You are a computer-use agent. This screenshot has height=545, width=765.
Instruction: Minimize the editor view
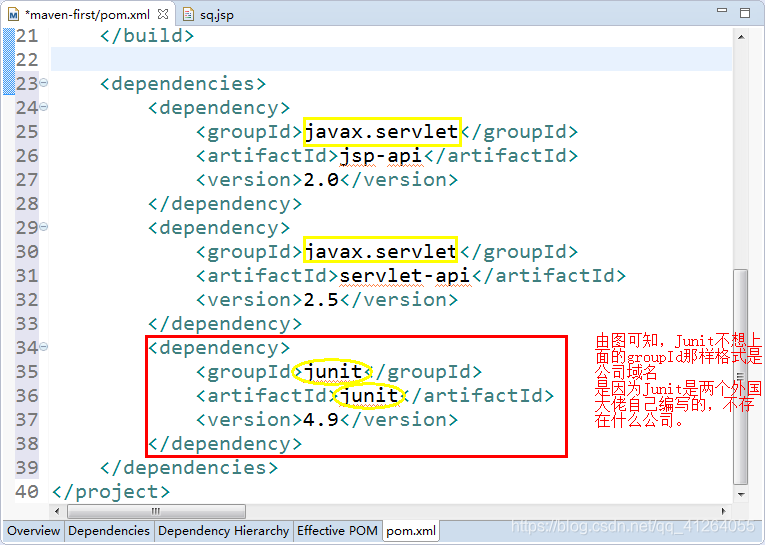[722, 10]
